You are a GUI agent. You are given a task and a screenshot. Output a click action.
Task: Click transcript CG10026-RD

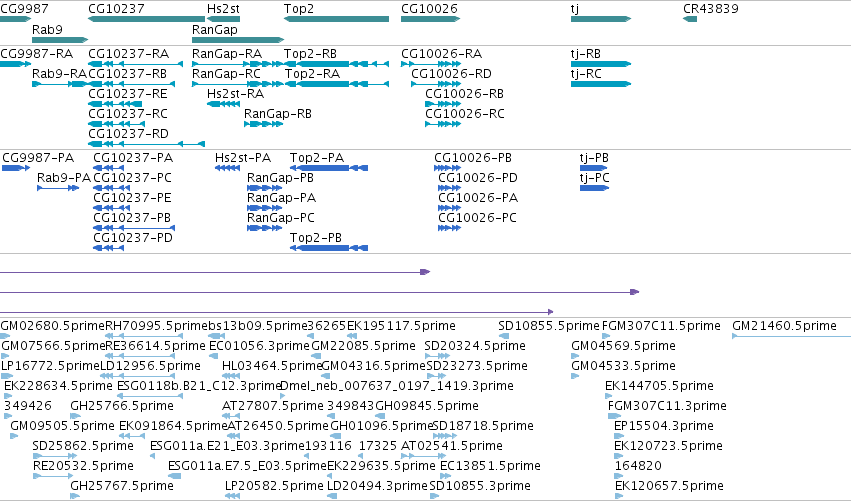(x=436, y=84)
